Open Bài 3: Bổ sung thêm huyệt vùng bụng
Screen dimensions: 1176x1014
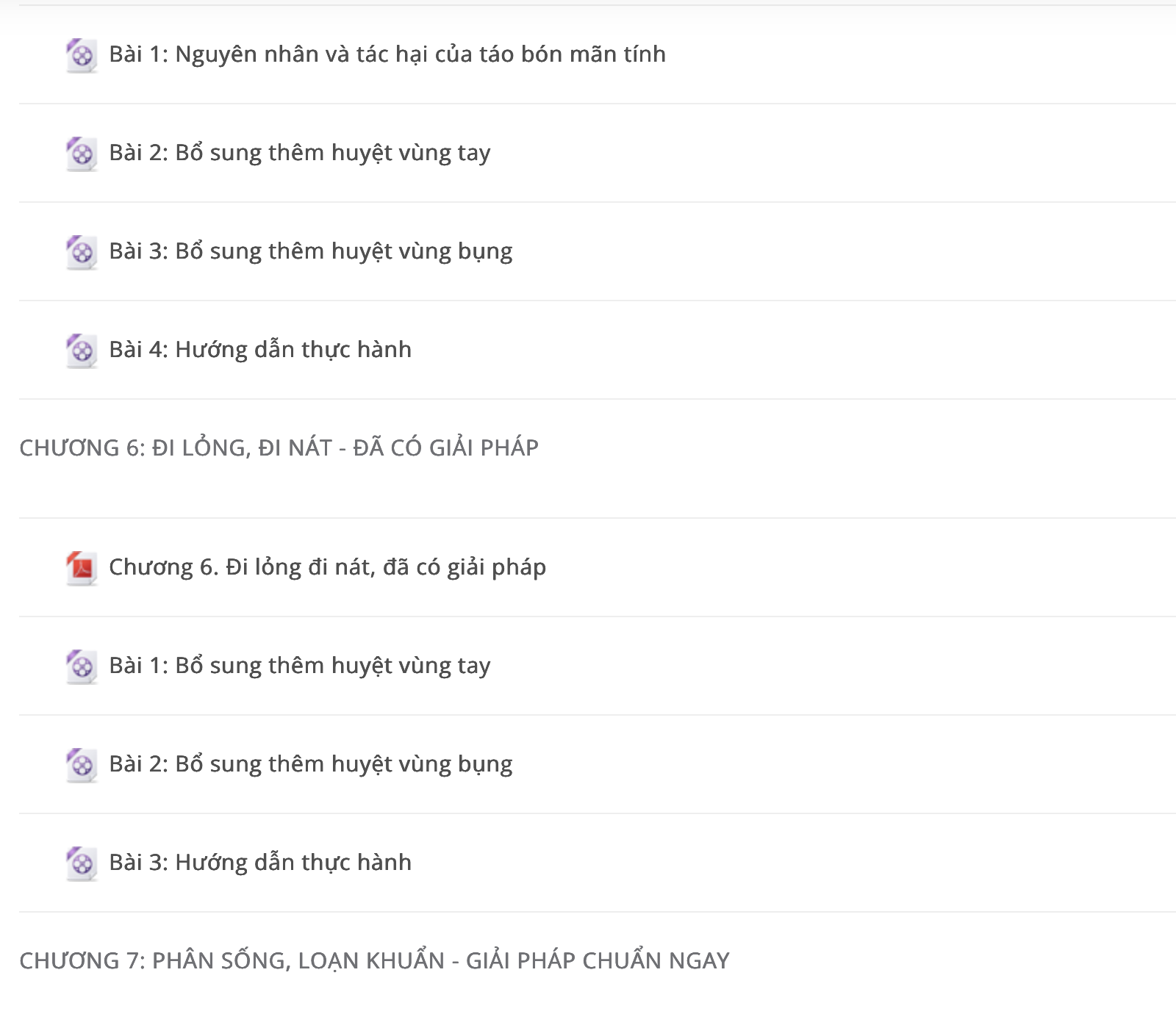[310, 251]
